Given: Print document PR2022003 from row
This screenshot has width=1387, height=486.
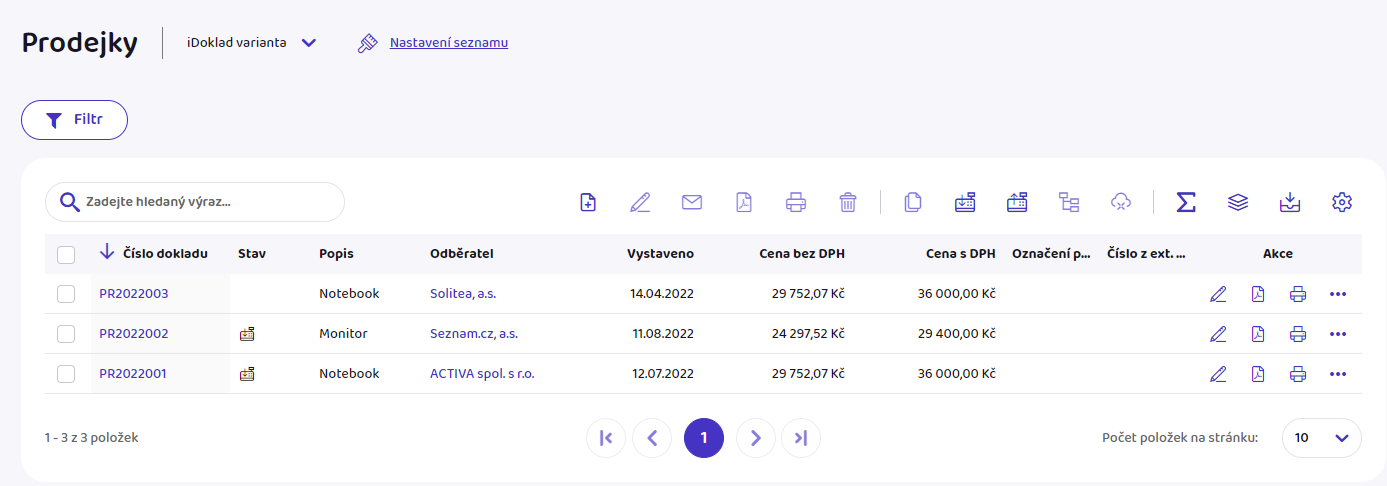Looking at the screenshot, I should (1298, 294).
